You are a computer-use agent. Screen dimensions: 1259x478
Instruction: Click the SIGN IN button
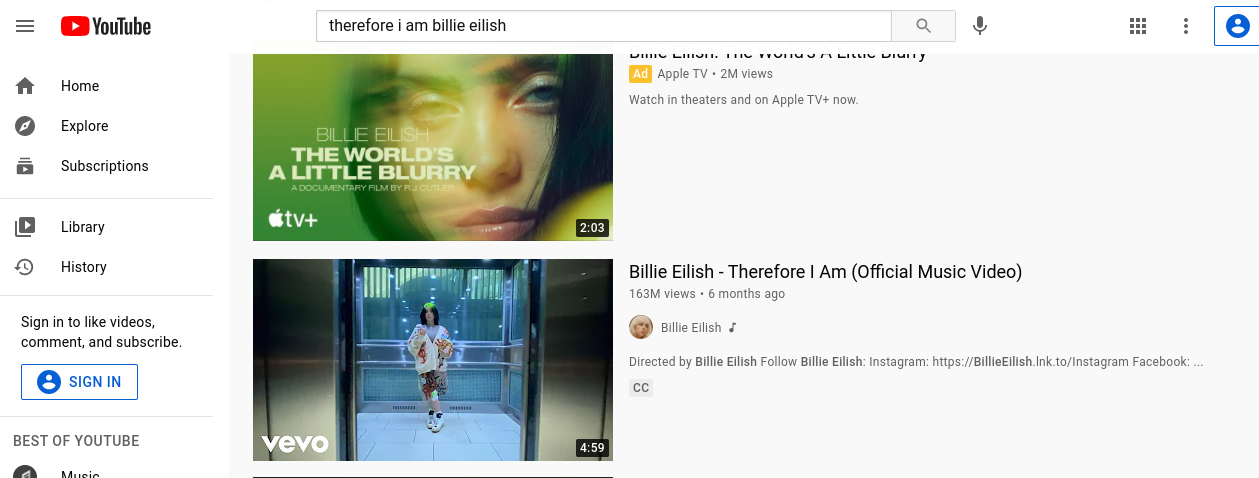tap(79, 382)
